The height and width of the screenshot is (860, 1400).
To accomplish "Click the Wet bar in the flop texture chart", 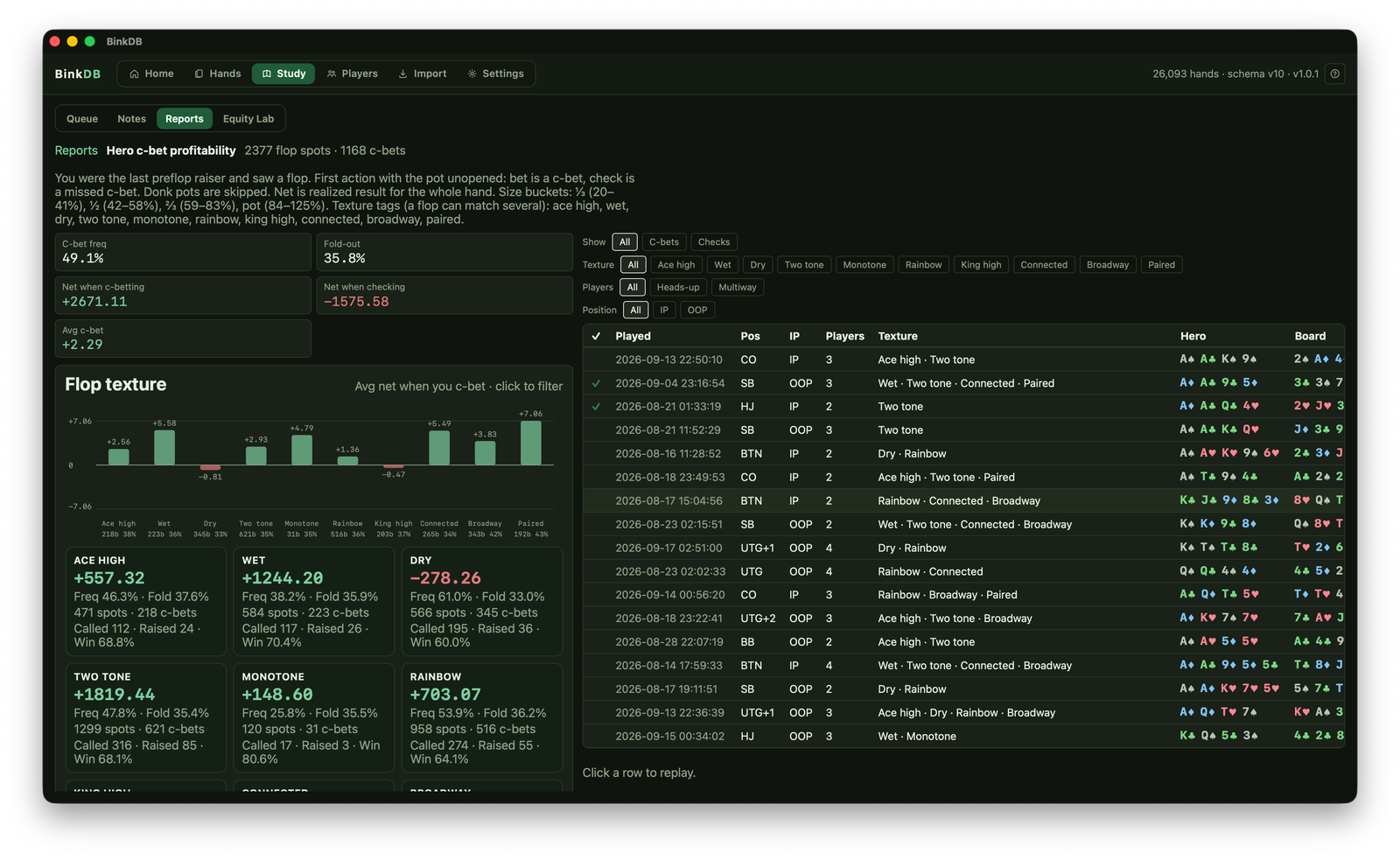I will (x=164, y=447).
